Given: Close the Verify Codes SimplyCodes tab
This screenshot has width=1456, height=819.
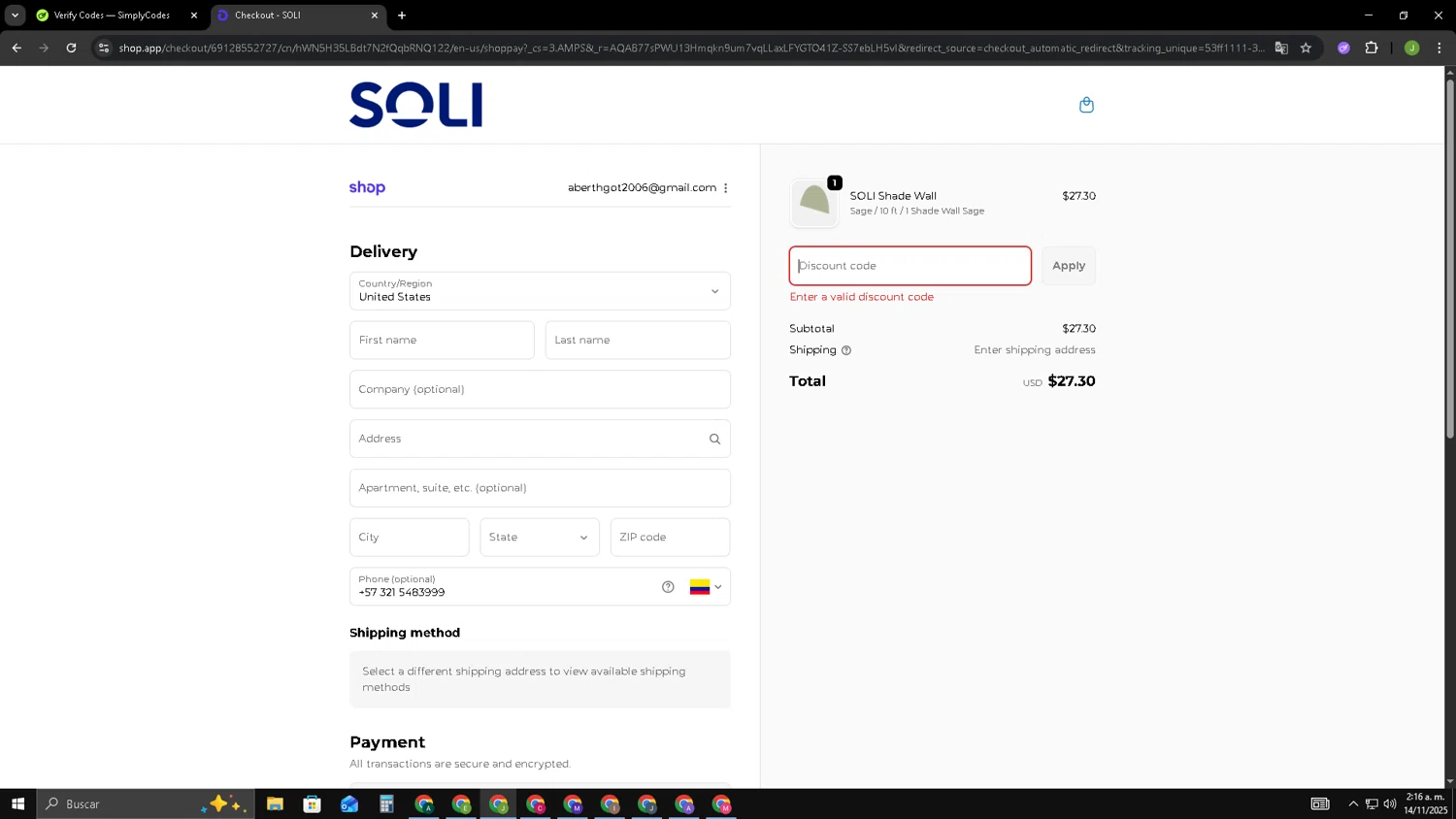Looking at the screenshot, I should (194, 16).
